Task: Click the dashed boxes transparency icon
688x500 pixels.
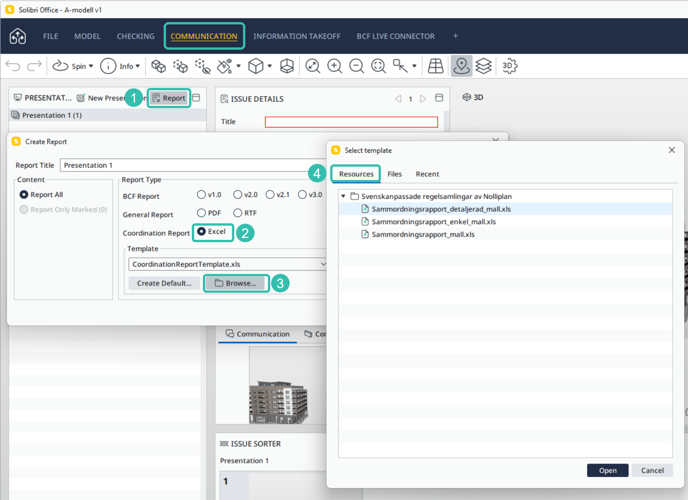Action: point(180,66)
